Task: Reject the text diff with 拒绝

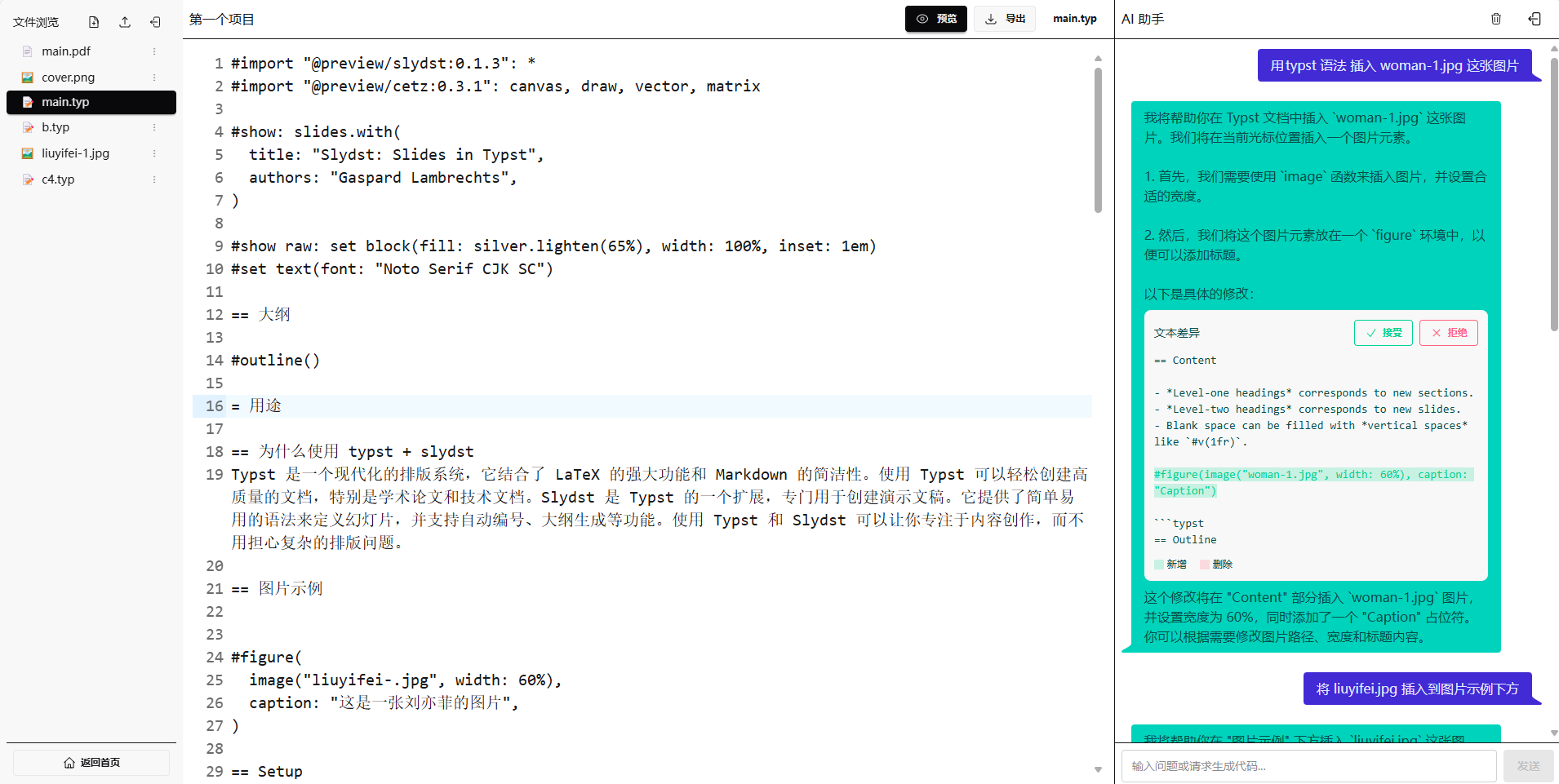Action: (x=1448, y=333)
